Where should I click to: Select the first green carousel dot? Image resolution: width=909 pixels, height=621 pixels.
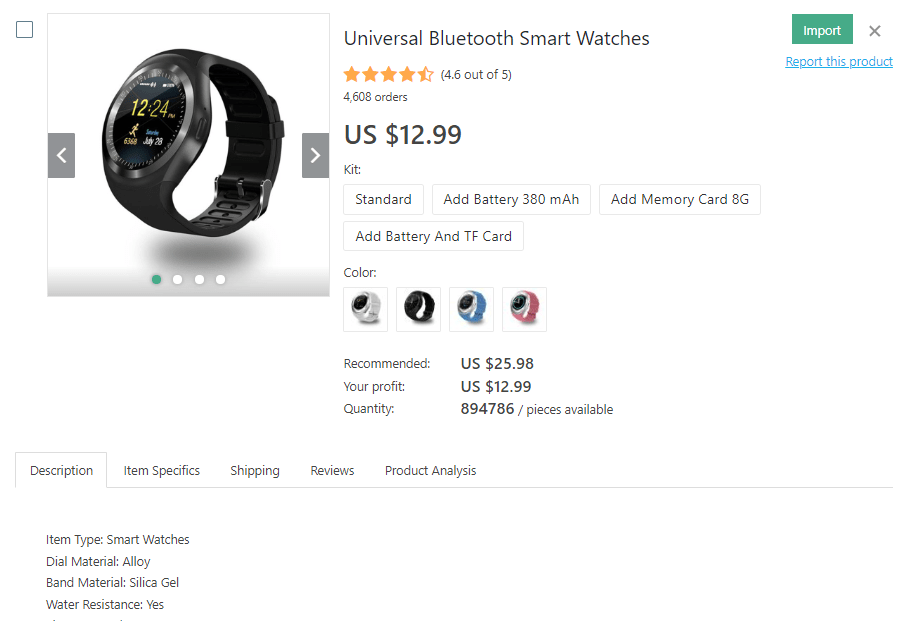click(157, 279)
